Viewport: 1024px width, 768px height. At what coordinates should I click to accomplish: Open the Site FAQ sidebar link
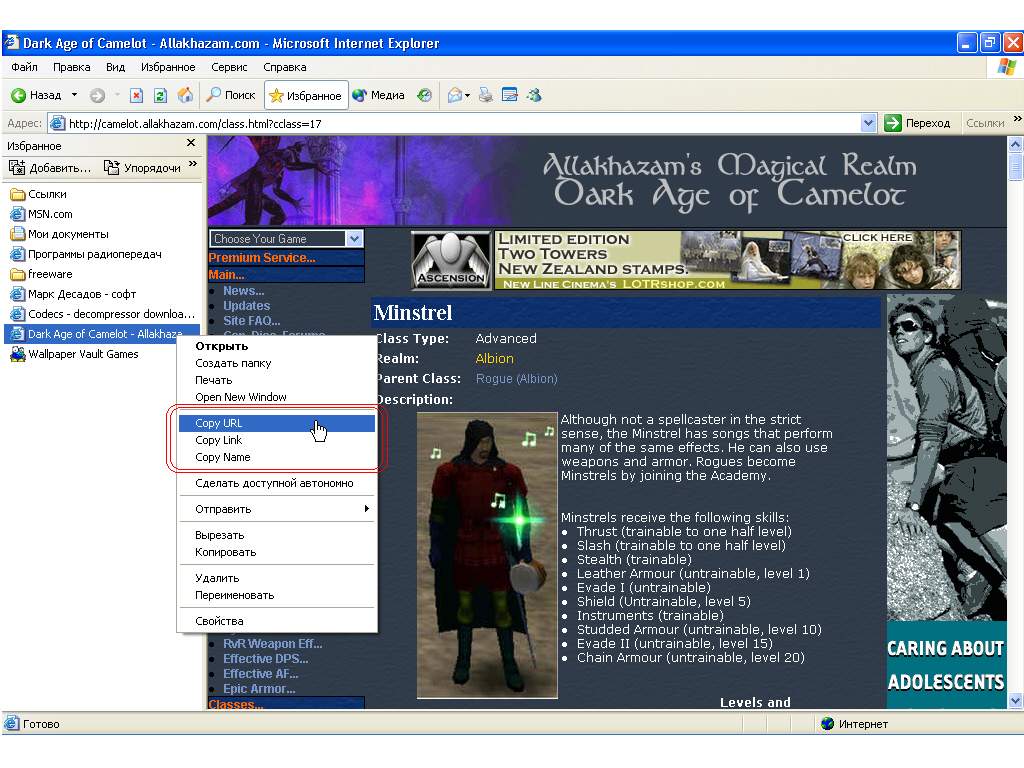coord(251,321)
